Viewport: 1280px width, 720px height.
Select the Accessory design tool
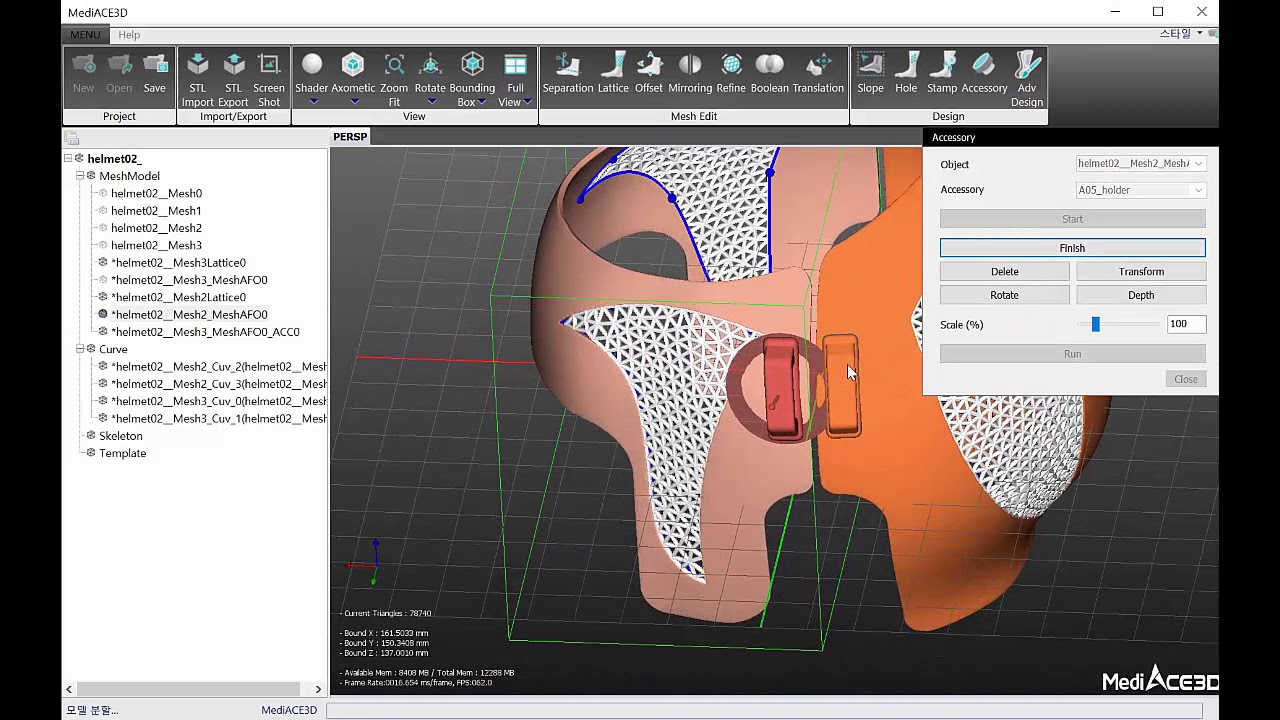[984, 75]
